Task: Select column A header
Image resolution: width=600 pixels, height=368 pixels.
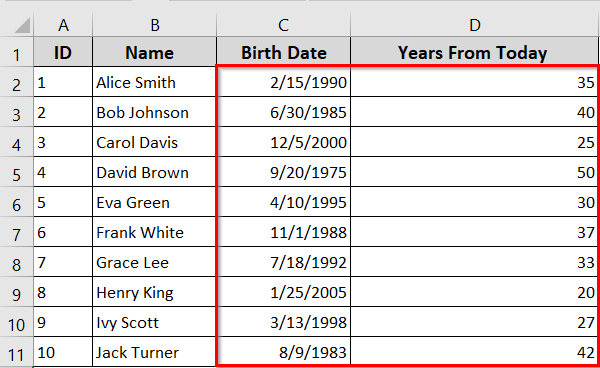Action: click(63, 25)
